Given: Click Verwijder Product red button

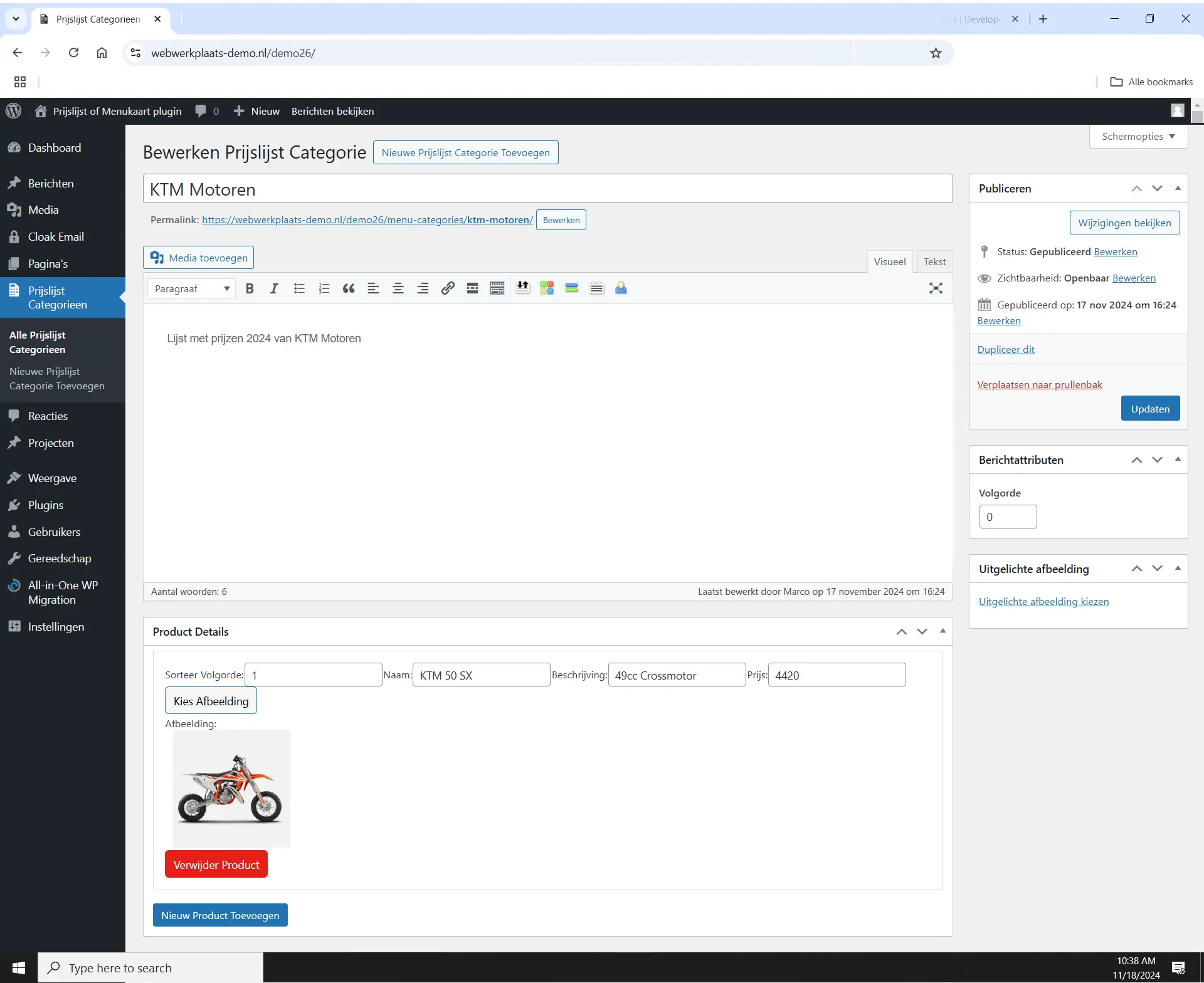Looking at the screenshot, I should (x=216, y=864).
